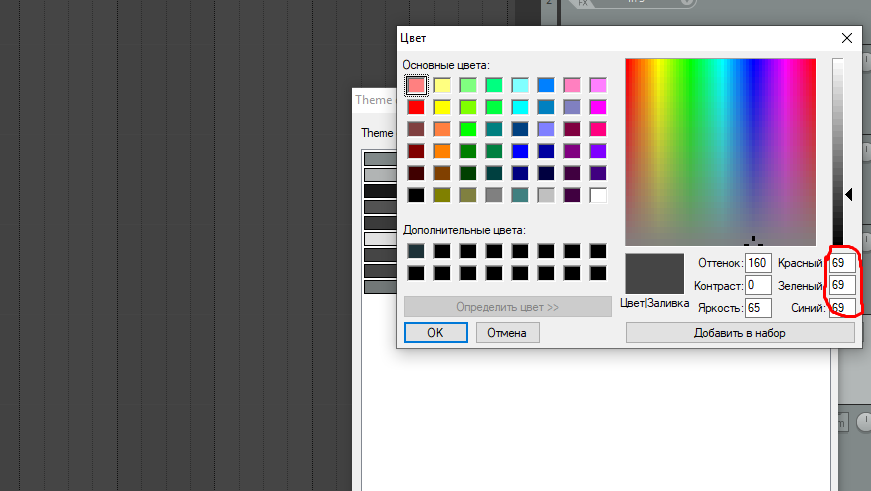
Task: Select the chartreuse yellow-green swatch
Action: pos(468,107)
